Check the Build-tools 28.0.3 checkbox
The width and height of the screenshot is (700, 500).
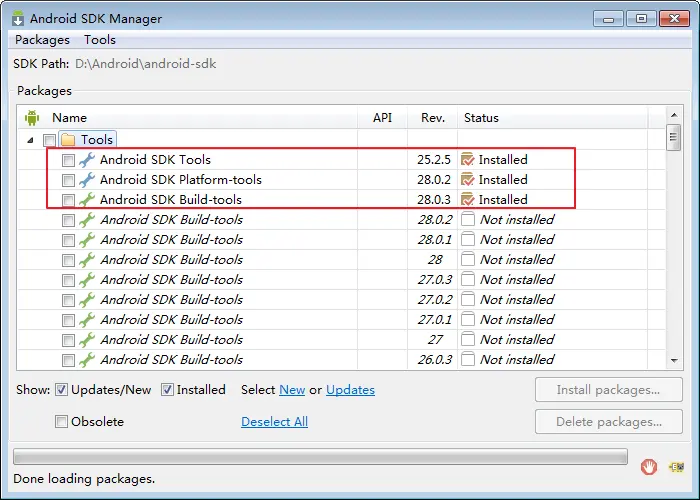pos(68,200)
